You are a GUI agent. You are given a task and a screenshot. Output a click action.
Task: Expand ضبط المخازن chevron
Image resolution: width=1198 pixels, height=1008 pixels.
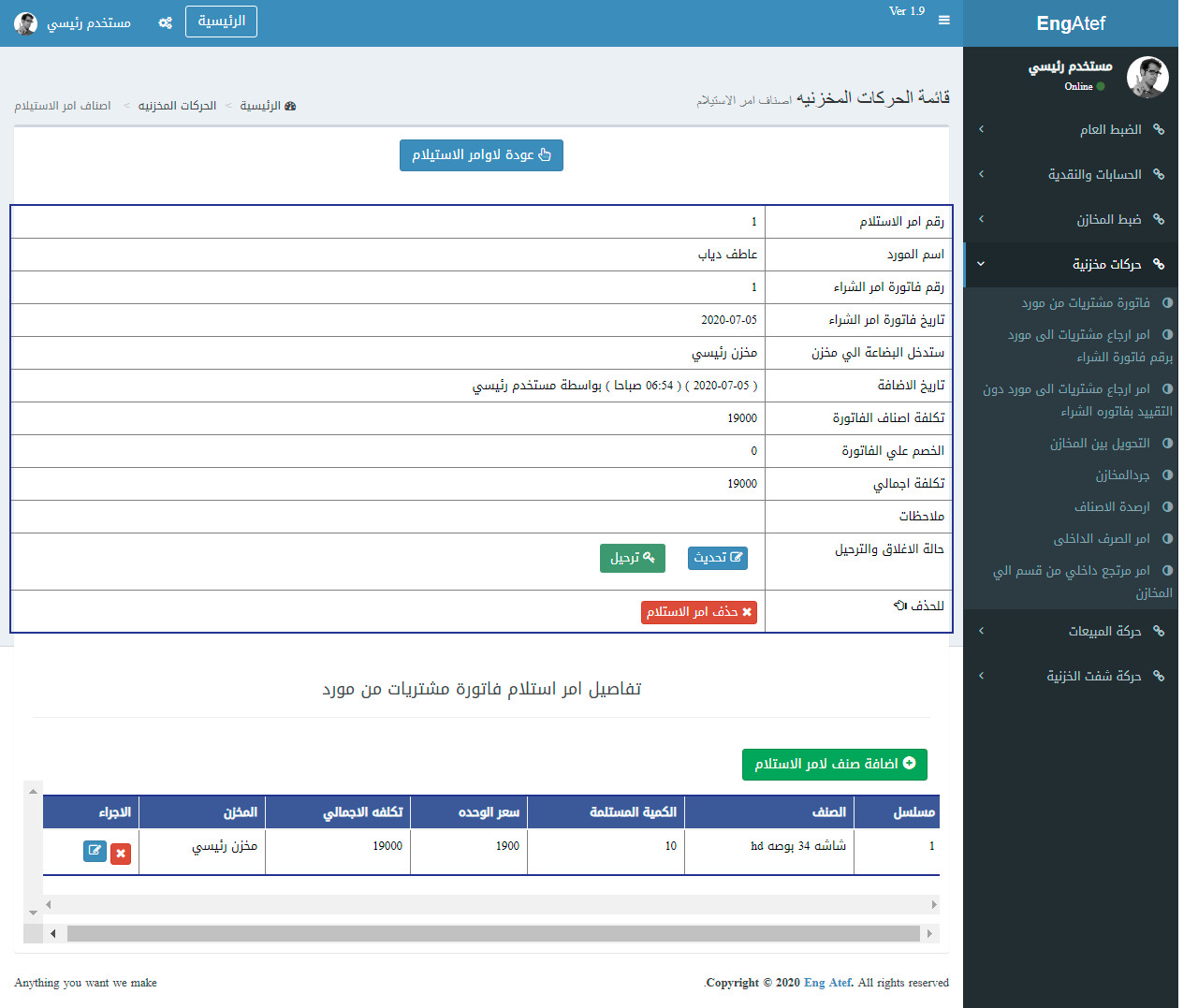pos(981,219)
